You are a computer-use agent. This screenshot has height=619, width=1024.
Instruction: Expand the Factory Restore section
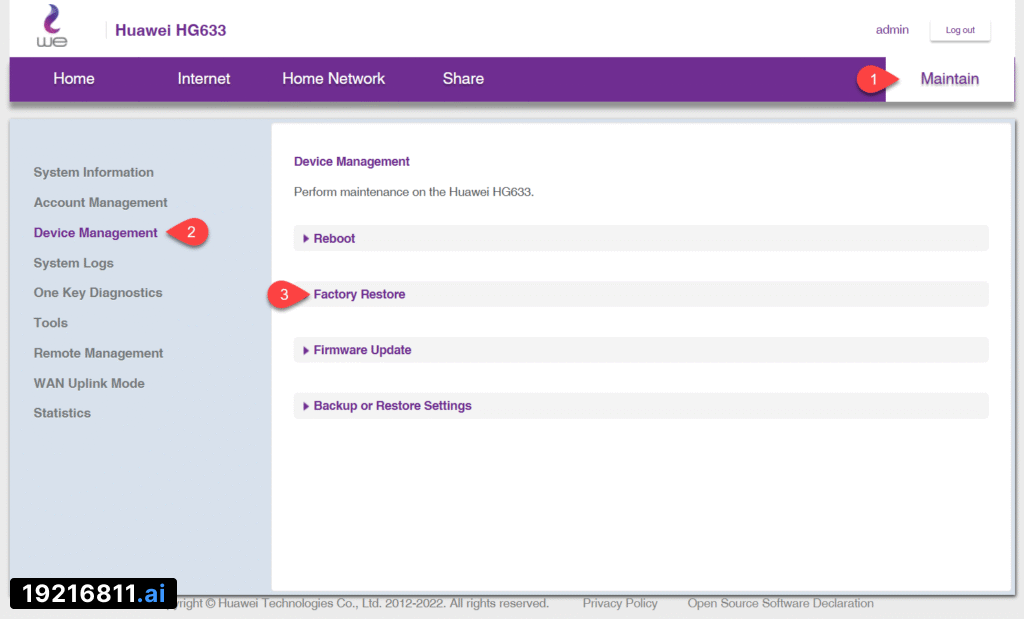pos(359,295)
